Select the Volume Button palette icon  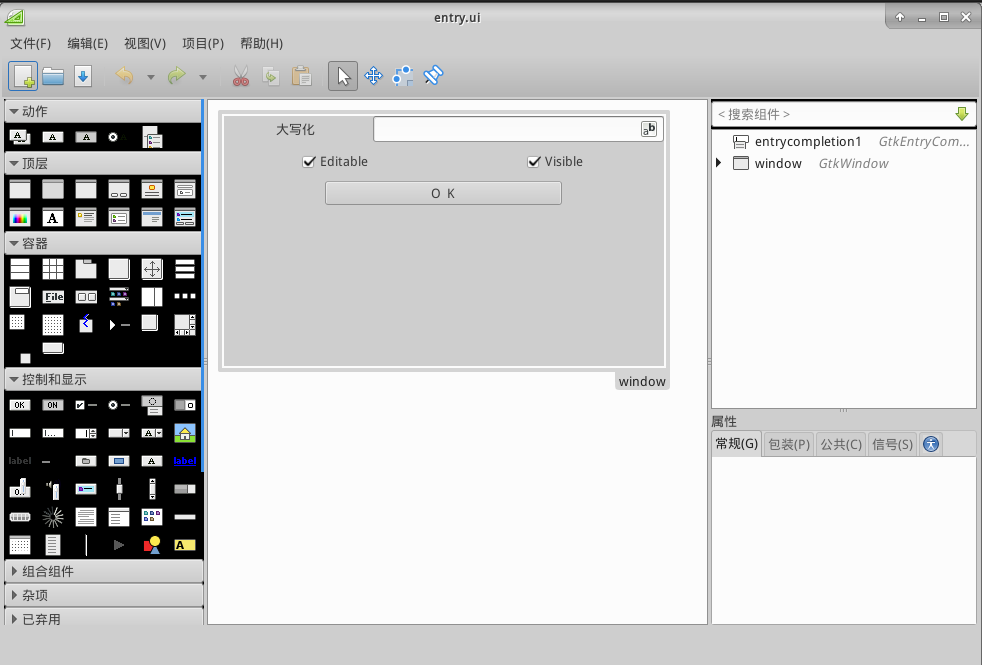tap(53, 489)
